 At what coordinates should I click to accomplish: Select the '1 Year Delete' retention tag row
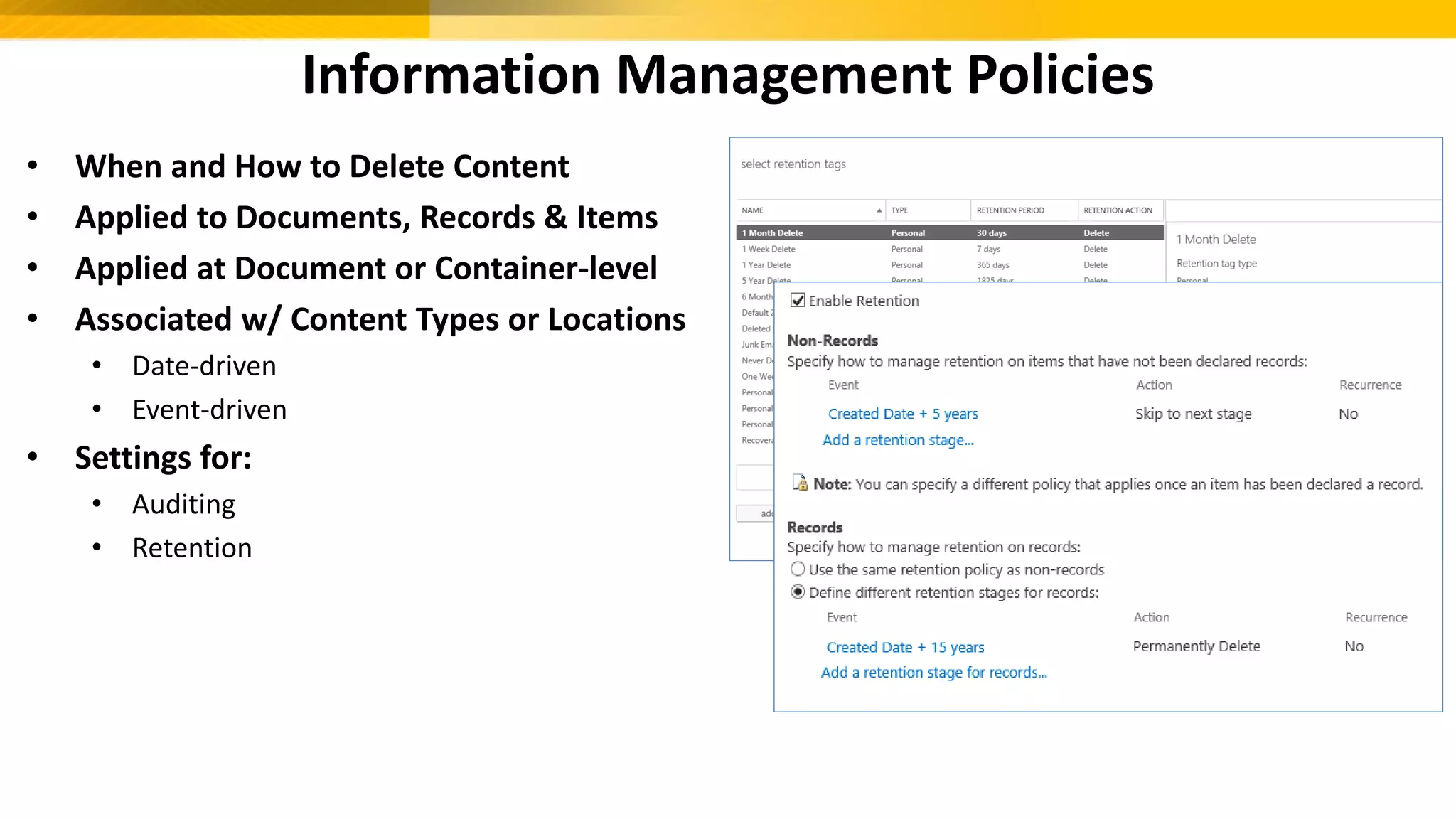click(x=950, y=264)
